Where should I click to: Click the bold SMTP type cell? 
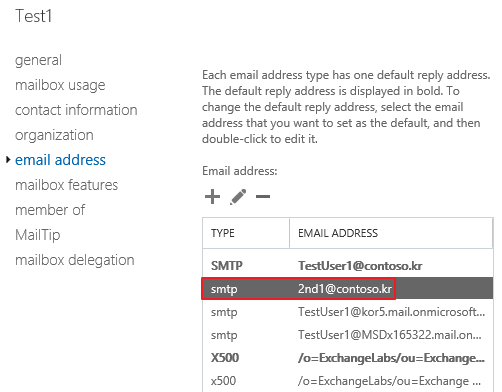coord(227,266)
